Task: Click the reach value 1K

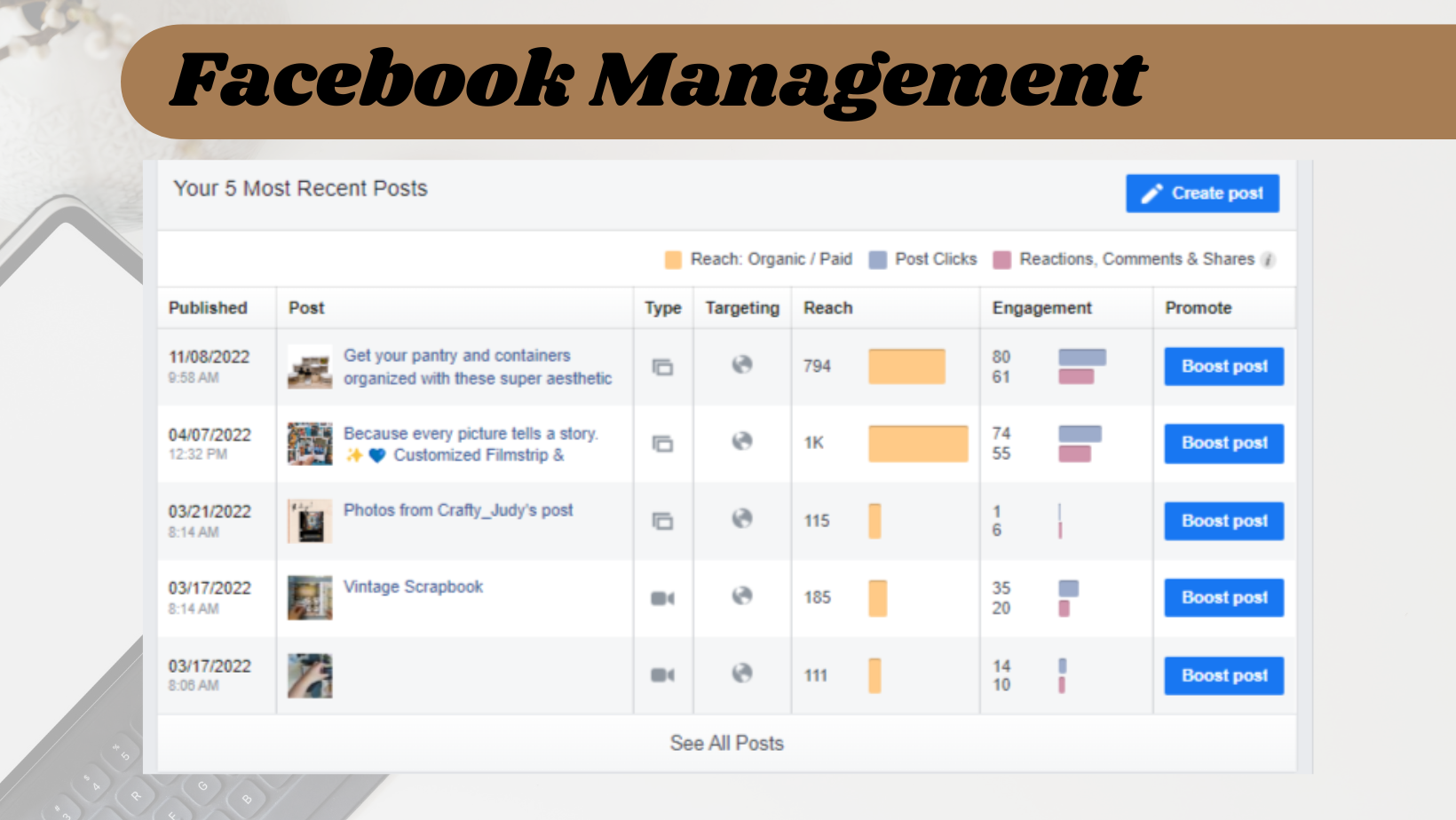Action: coord(813,443)
